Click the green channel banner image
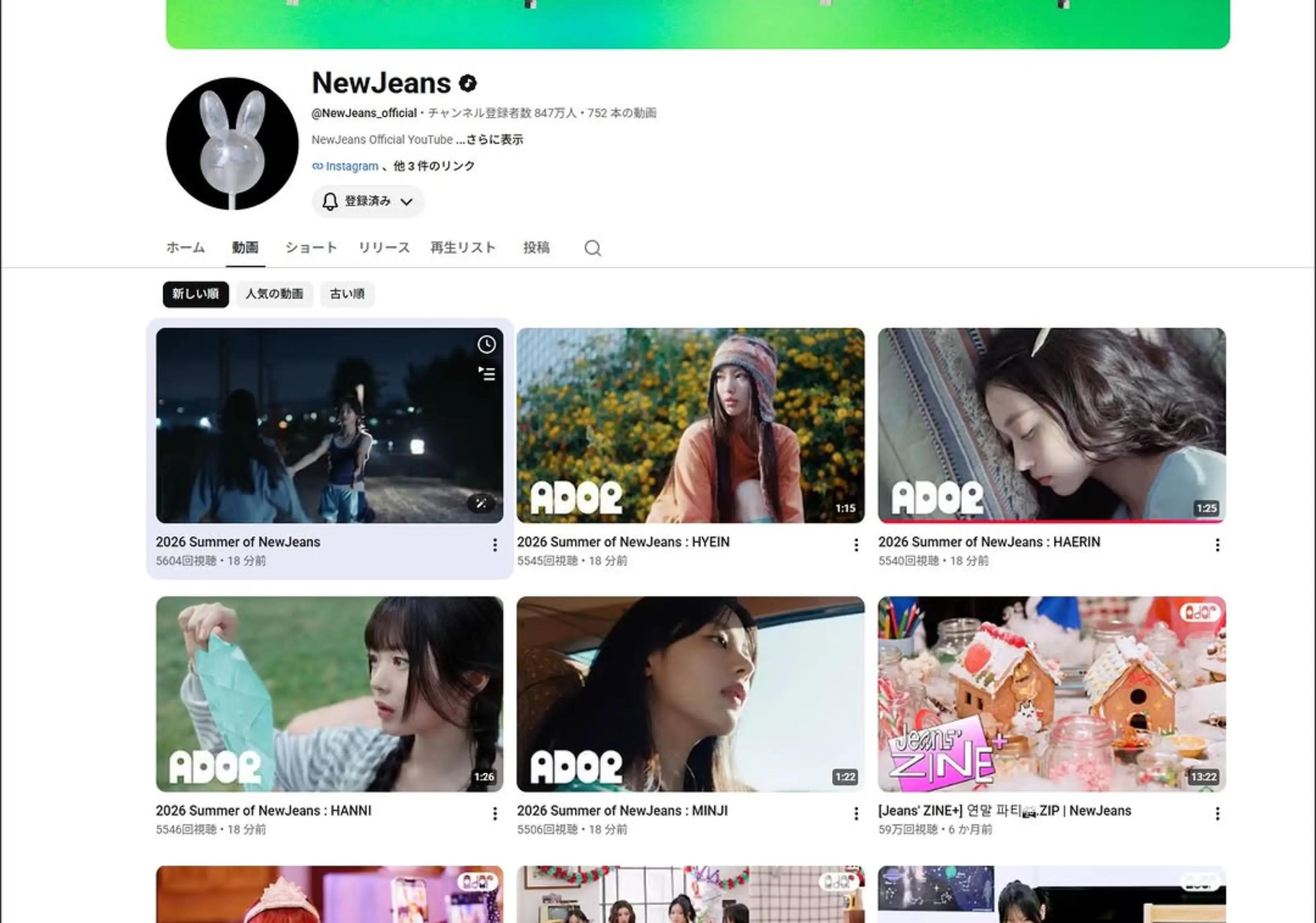This screenshot has height=923, width=1316. 697,24
